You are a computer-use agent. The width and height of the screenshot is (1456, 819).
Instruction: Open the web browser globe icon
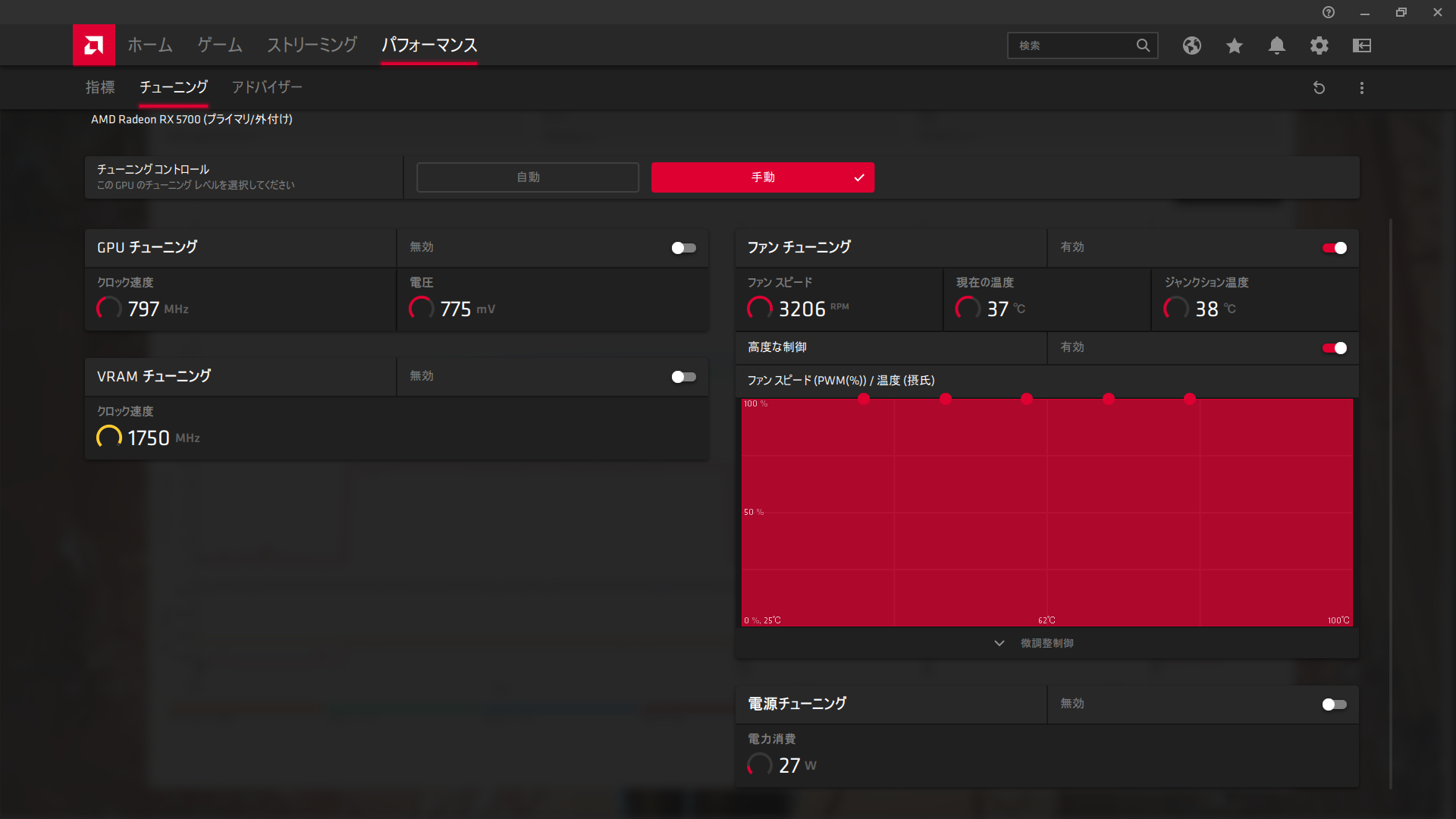(1191, 45)
